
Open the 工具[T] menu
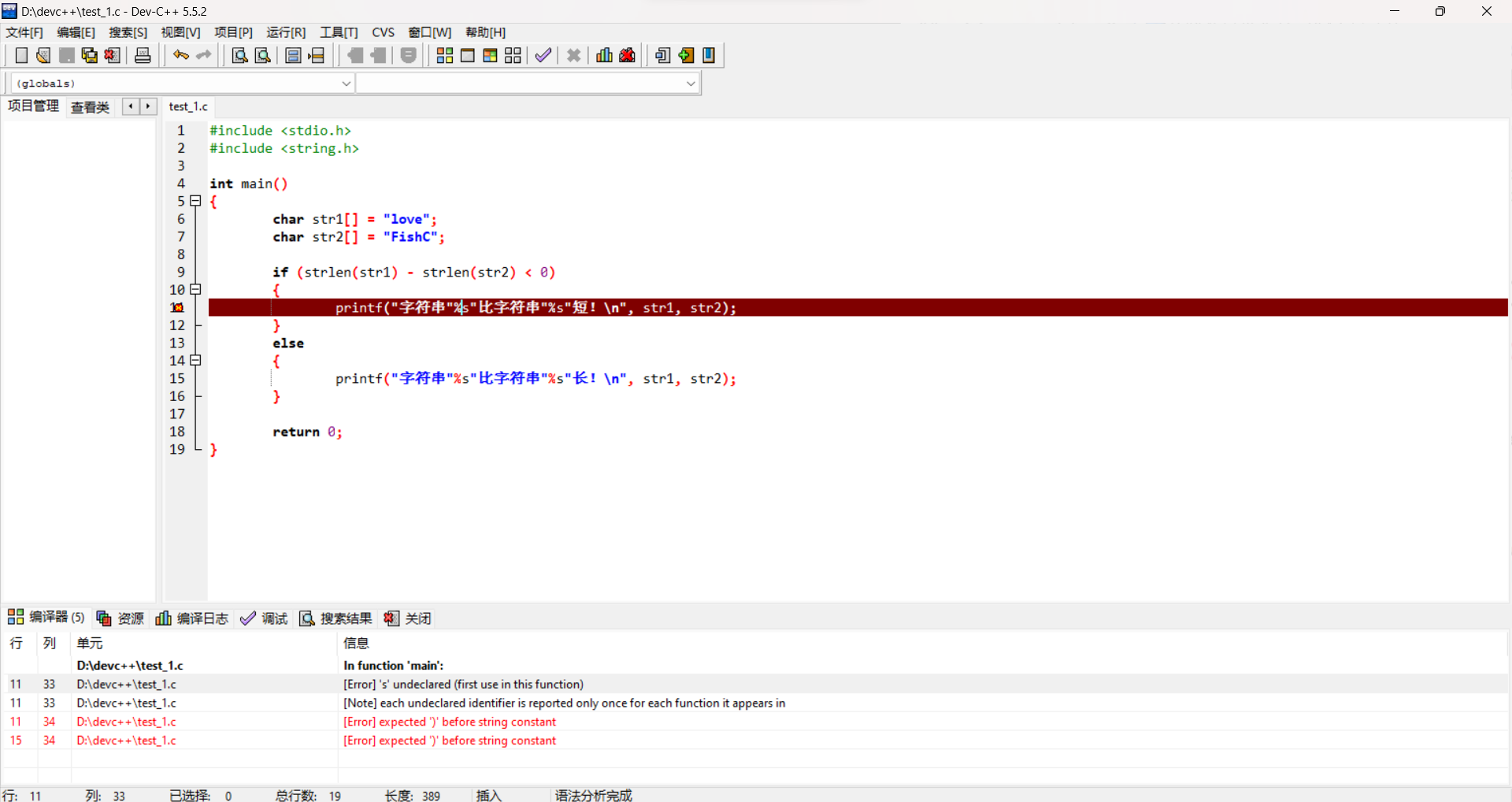pyautogui.click(x=339, y=32)
